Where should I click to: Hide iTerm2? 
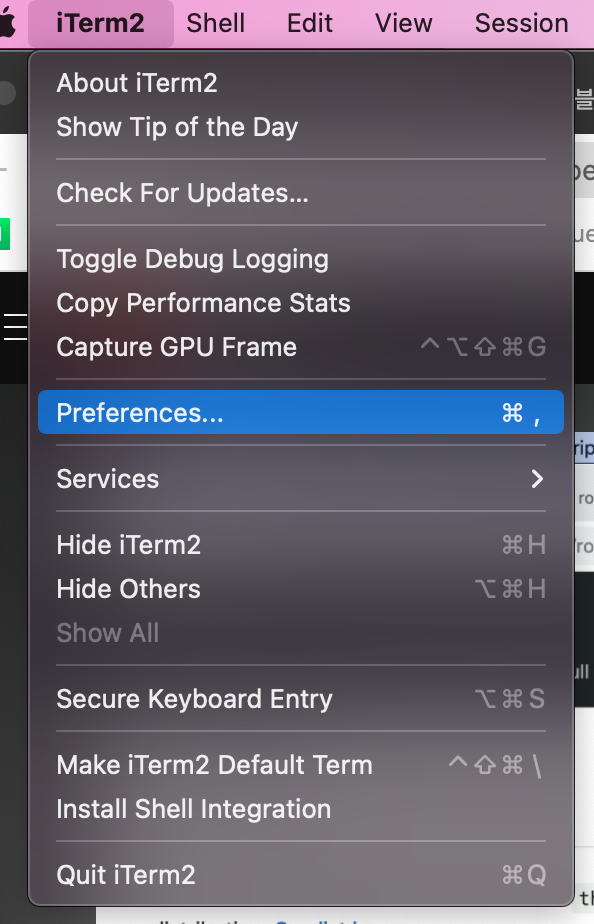(x=128, y=545)
